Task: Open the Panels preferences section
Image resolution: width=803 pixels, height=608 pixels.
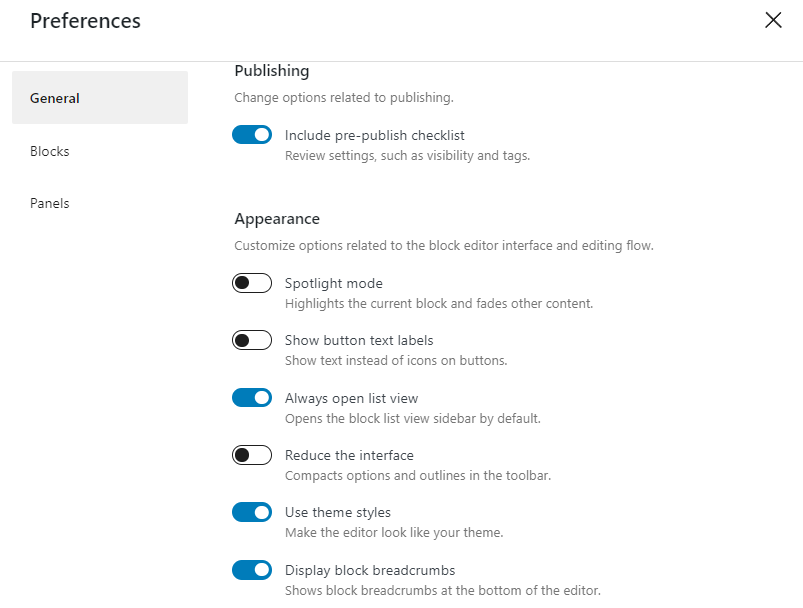Action: pyautogui.click(x=49, y=203)
